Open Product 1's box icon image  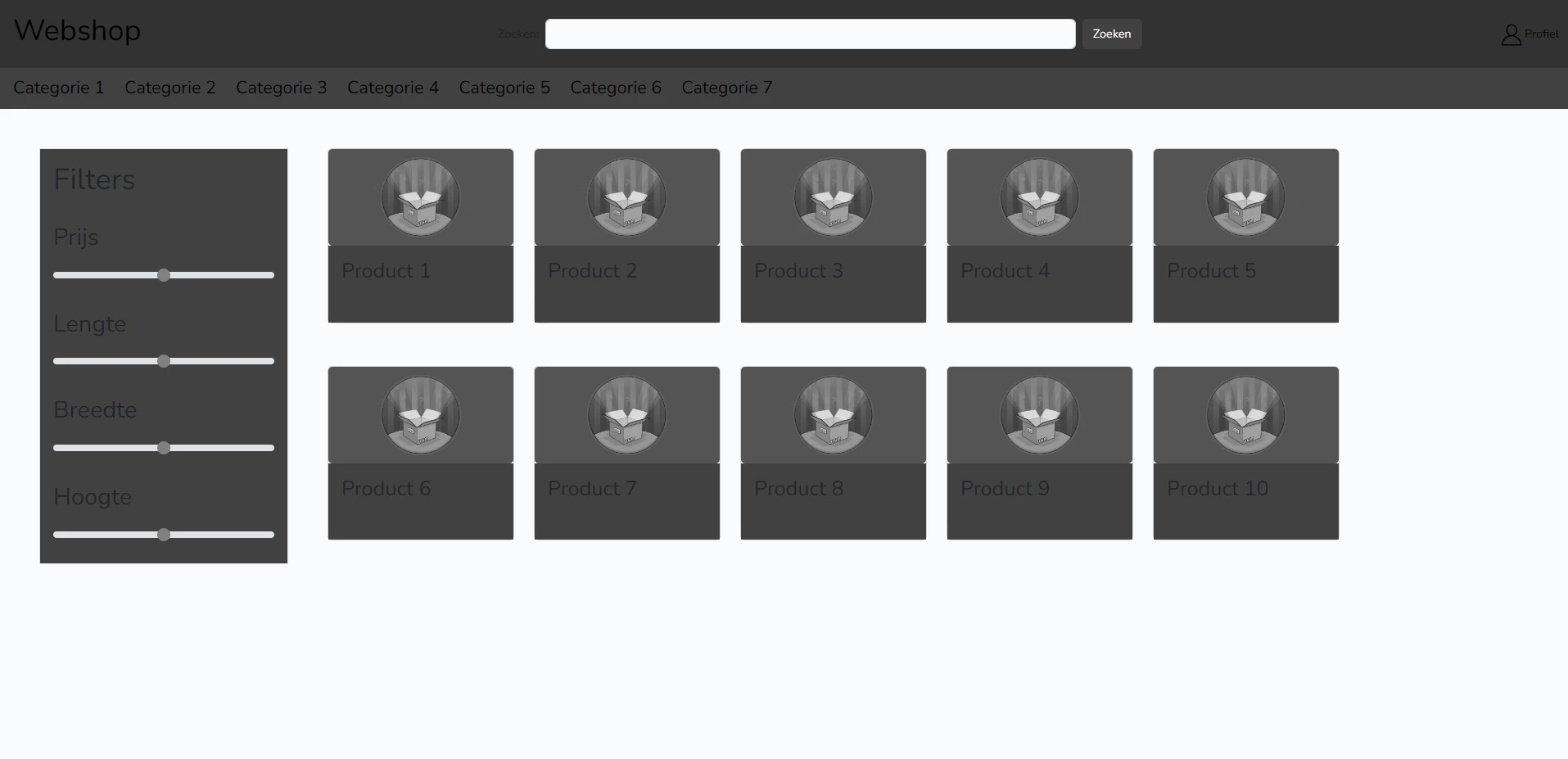point(420,197)
